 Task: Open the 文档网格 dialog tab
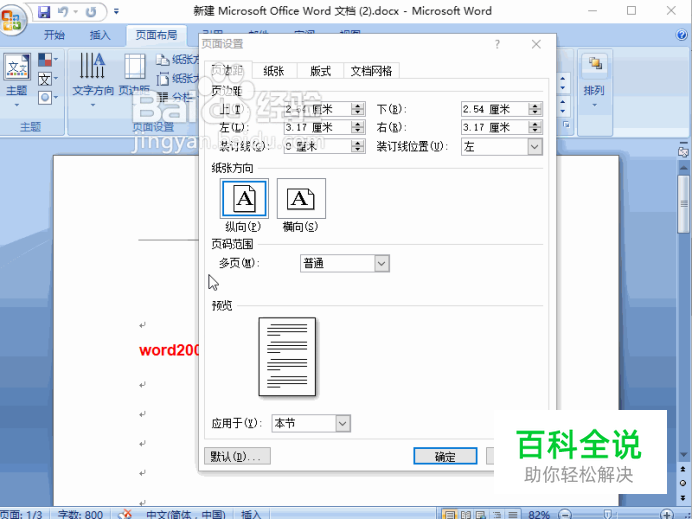pyautogui.click(x=372, y=71)
